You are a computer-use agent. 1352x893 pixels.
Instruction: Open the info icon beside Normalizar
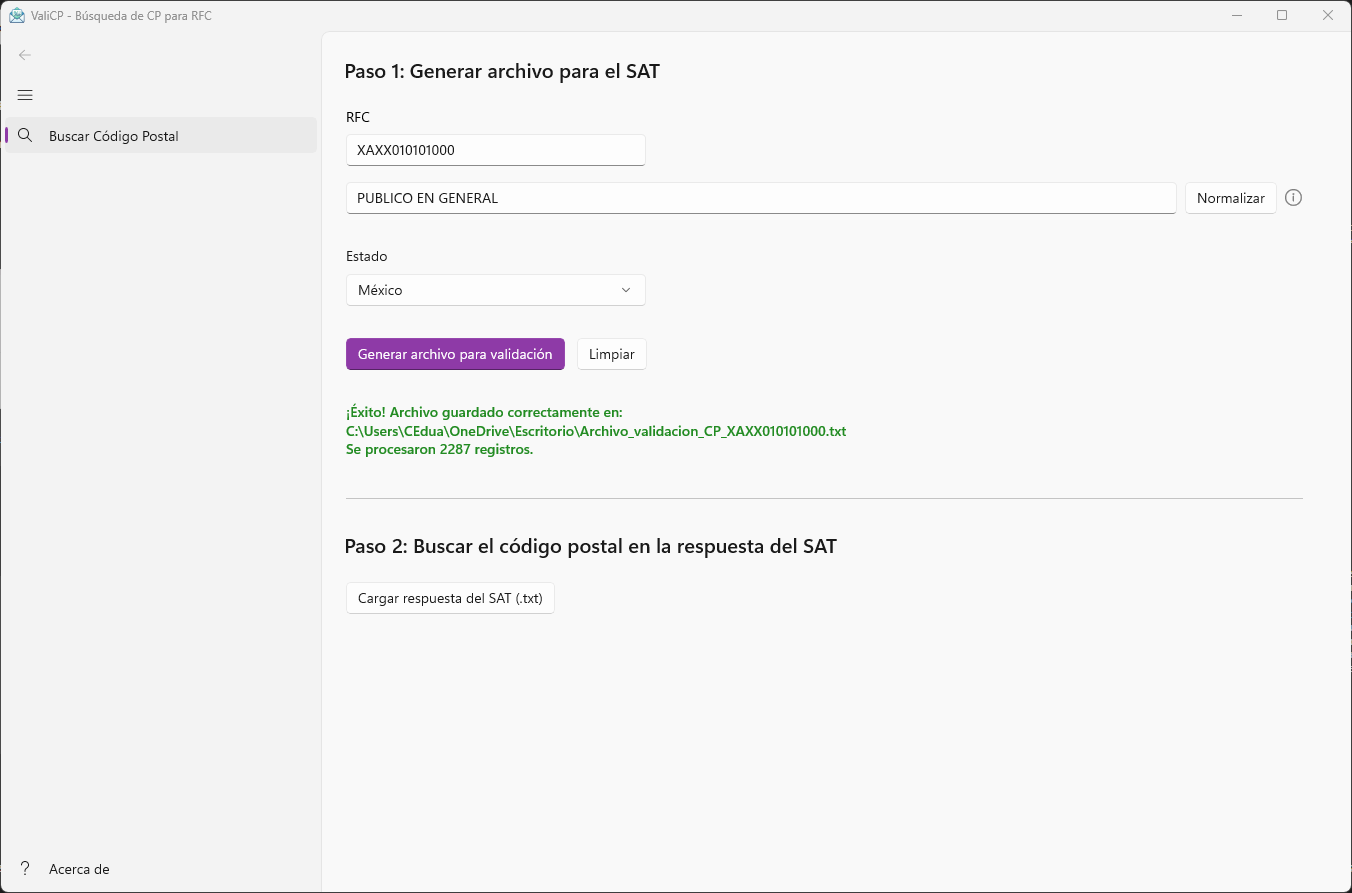click(1293, 198)
